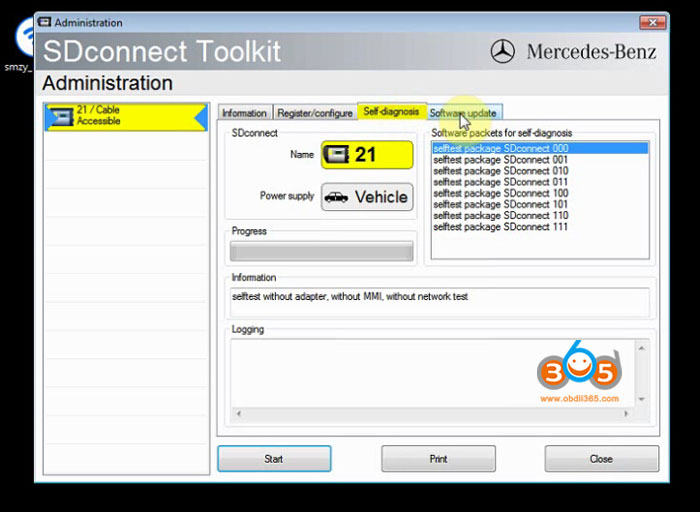
Task: Click the Print button
Action: (438, 458)
